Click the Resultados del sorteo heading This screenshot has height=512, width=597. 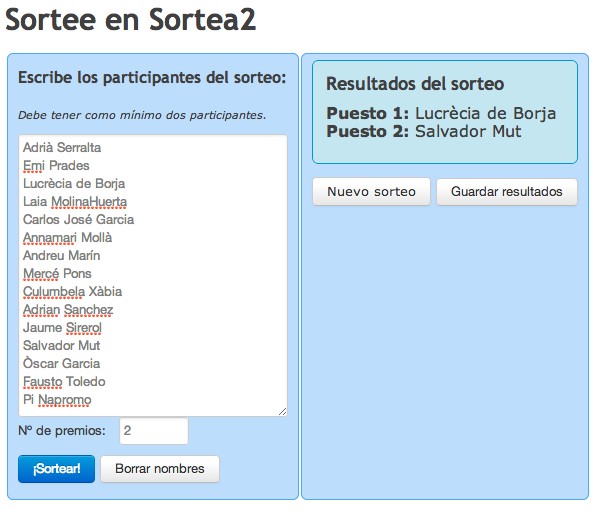pyautogui.click(x=415, y=84)
